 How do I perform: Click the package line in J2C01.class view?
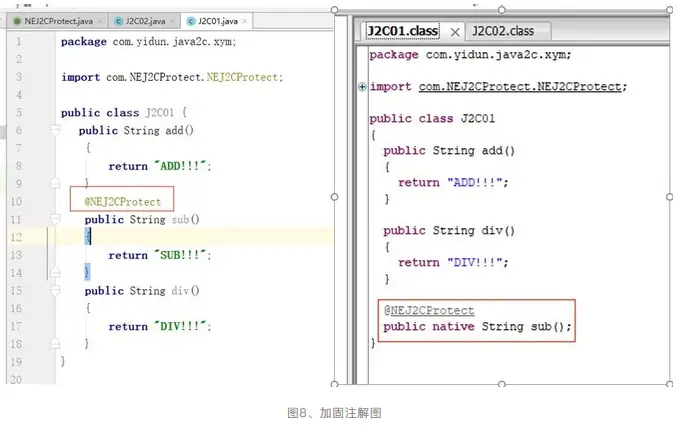(470, 55)
